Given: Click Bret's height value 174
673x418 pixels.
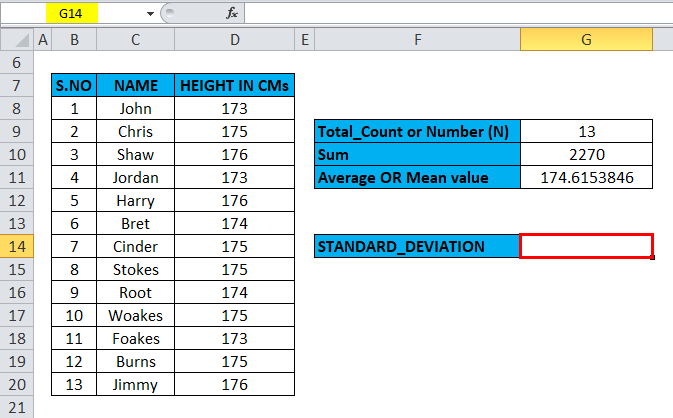Looking at the screenshot, I should pos(234,223).
